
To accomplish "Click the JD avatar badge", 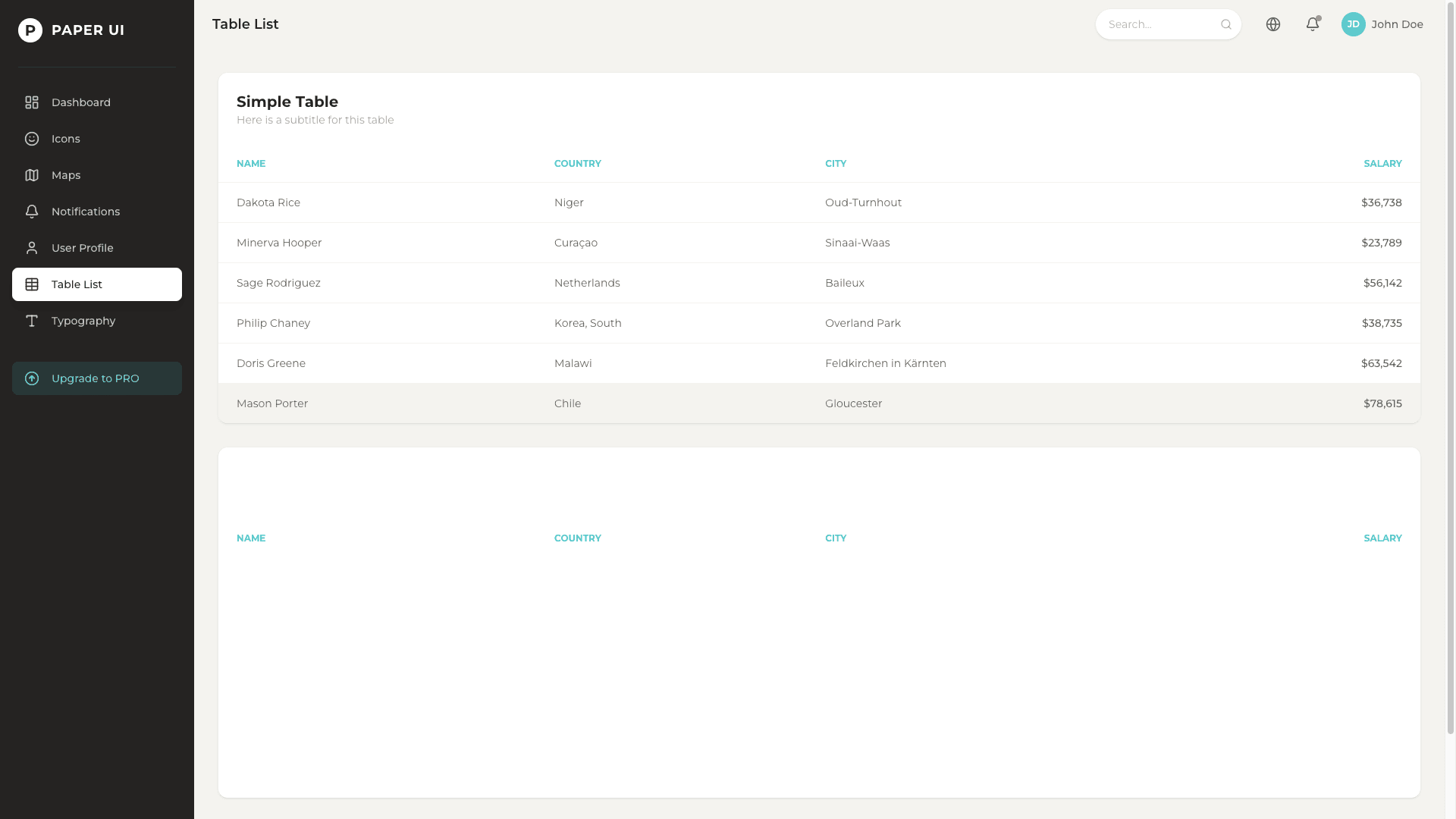I will pyautogui.click(x=1354, y=24).
